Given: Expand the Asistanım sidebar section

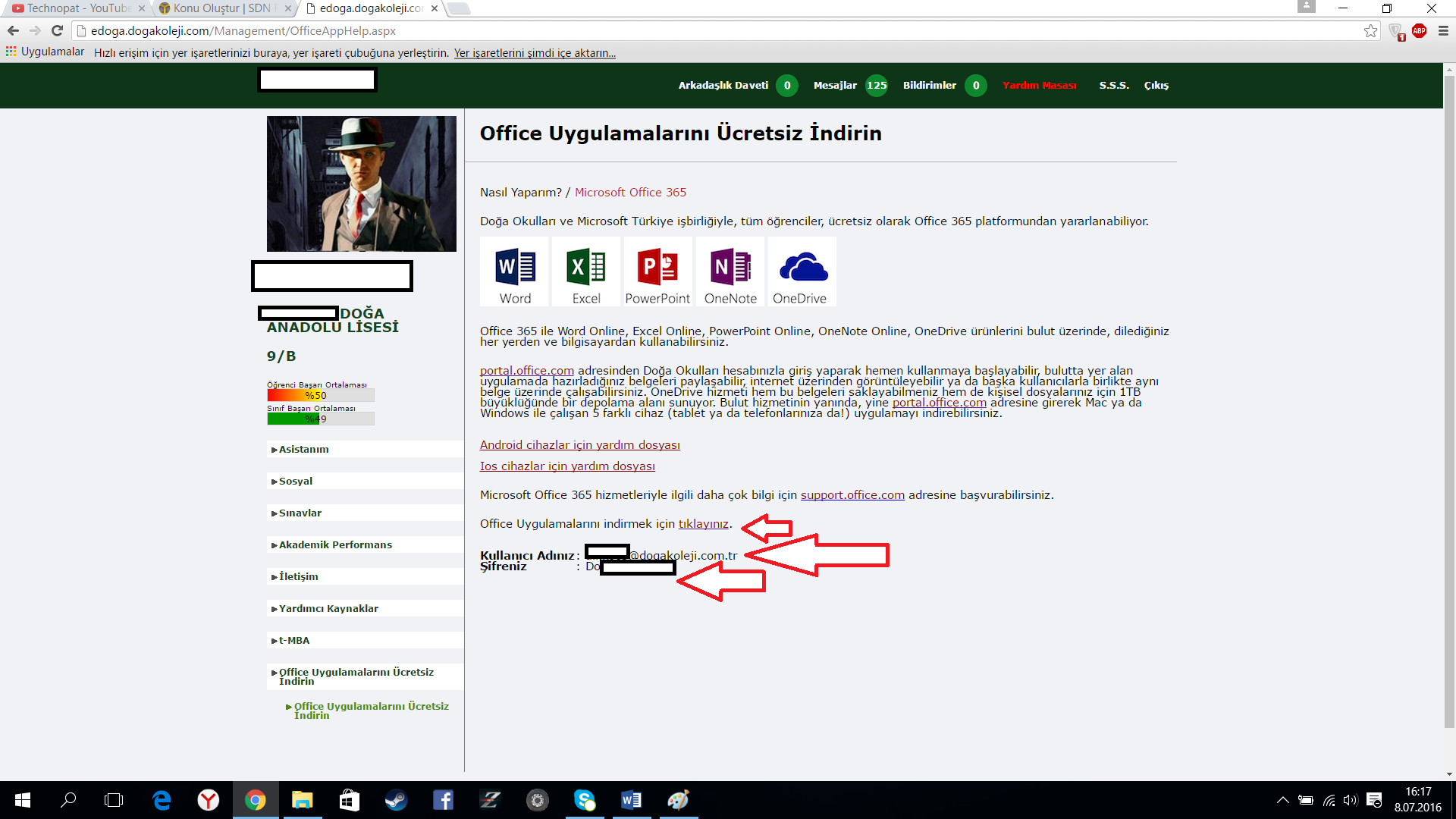Looking at the screenshot, I should (304, 450).
